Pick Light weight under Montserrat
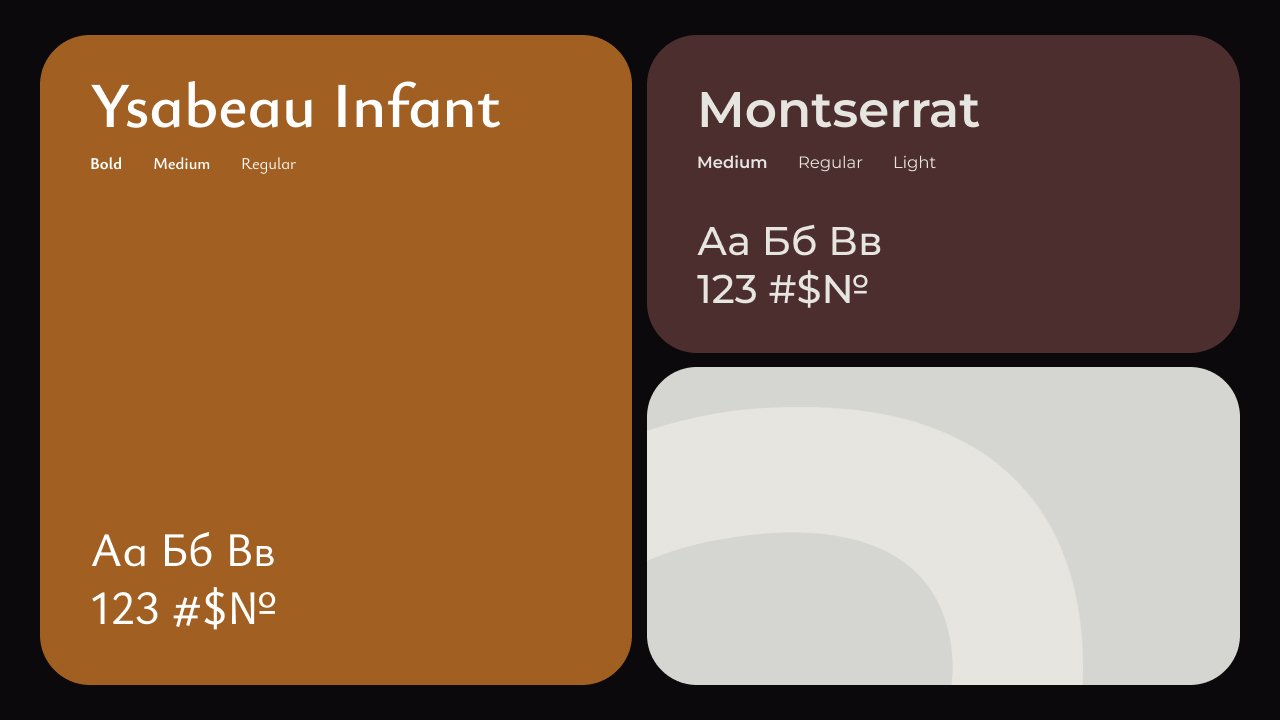The height and width of the screenshot is (720, 1280). (914, 162)
